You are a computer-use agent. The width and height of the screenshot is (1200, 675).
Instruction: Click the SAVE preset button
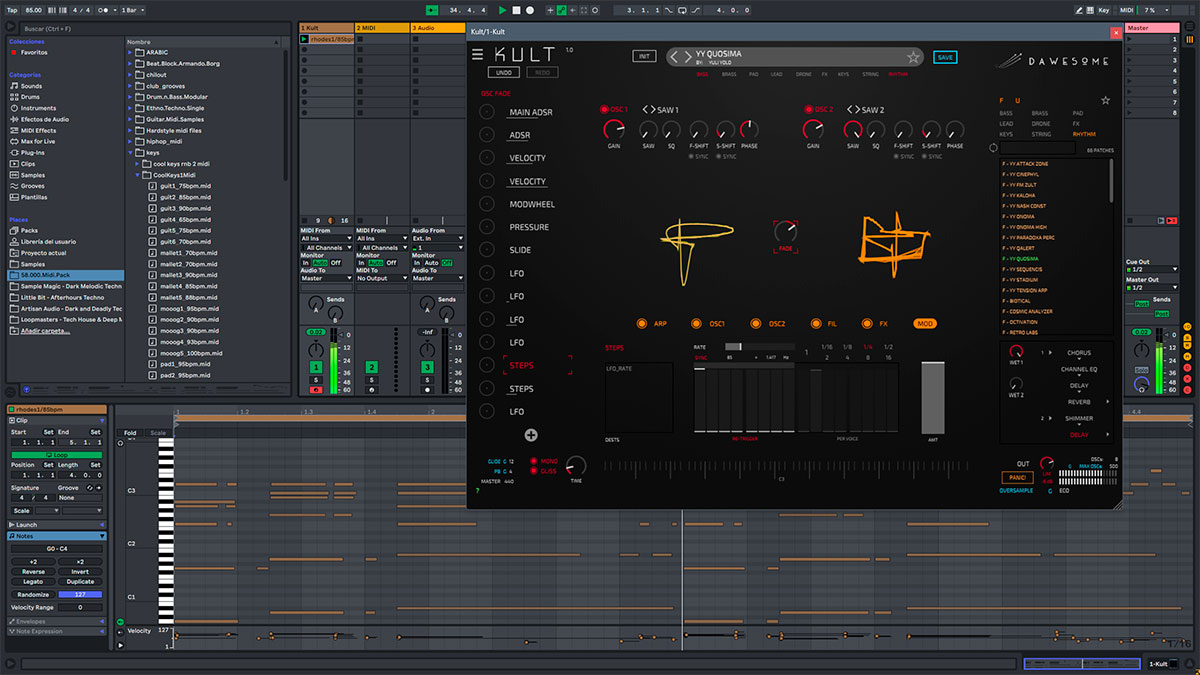coord(945,57)
